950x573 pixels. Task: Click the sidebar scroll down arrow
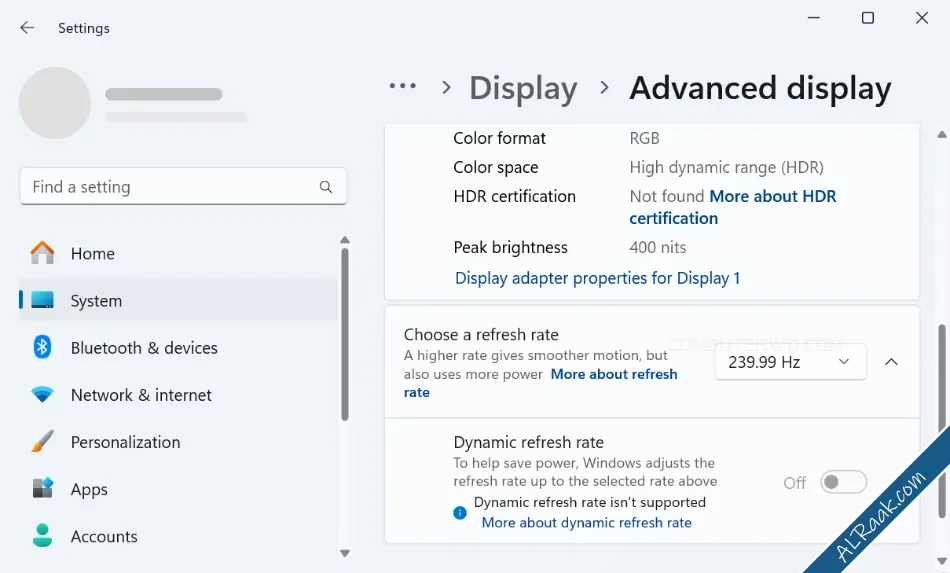(x=345, y=553)
